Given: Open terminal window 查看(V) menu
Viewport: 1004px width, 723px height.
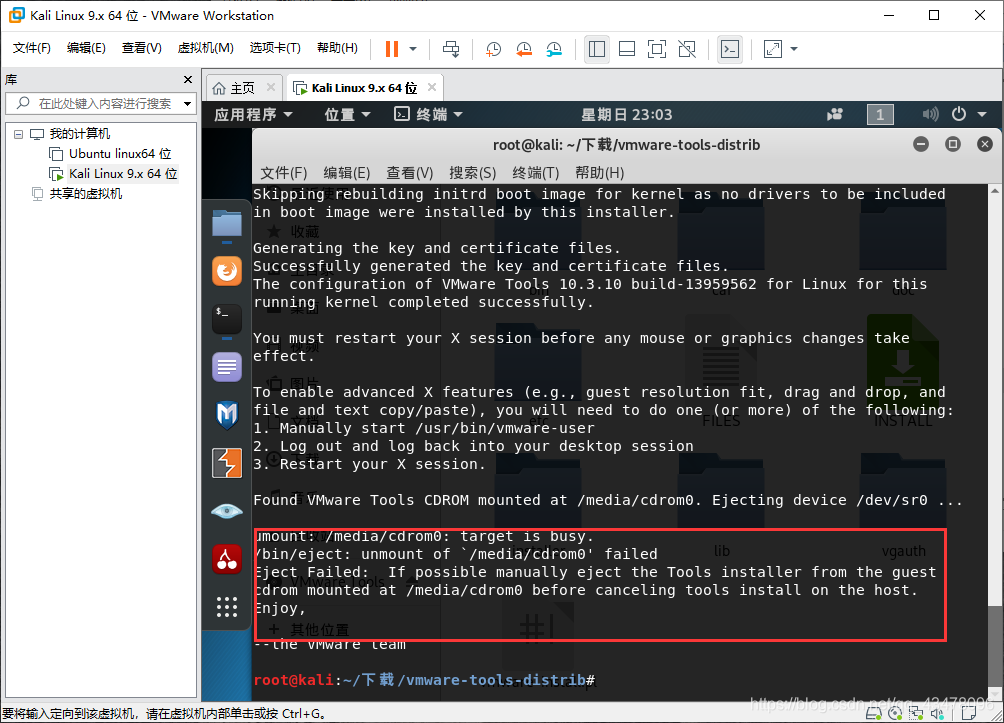Looking at the screenshot, I should pyautogui.click(x=409, y=173).
